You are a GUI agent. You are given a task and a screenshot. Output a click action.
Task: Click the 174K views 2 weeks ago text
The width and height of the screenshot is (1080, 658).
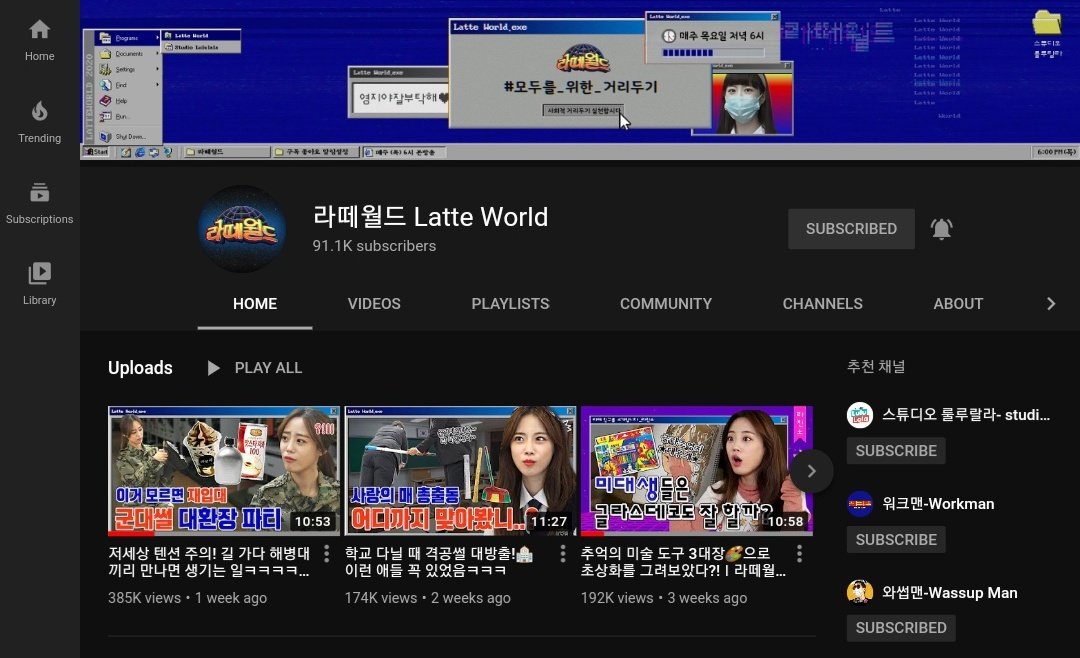point(428,598)
